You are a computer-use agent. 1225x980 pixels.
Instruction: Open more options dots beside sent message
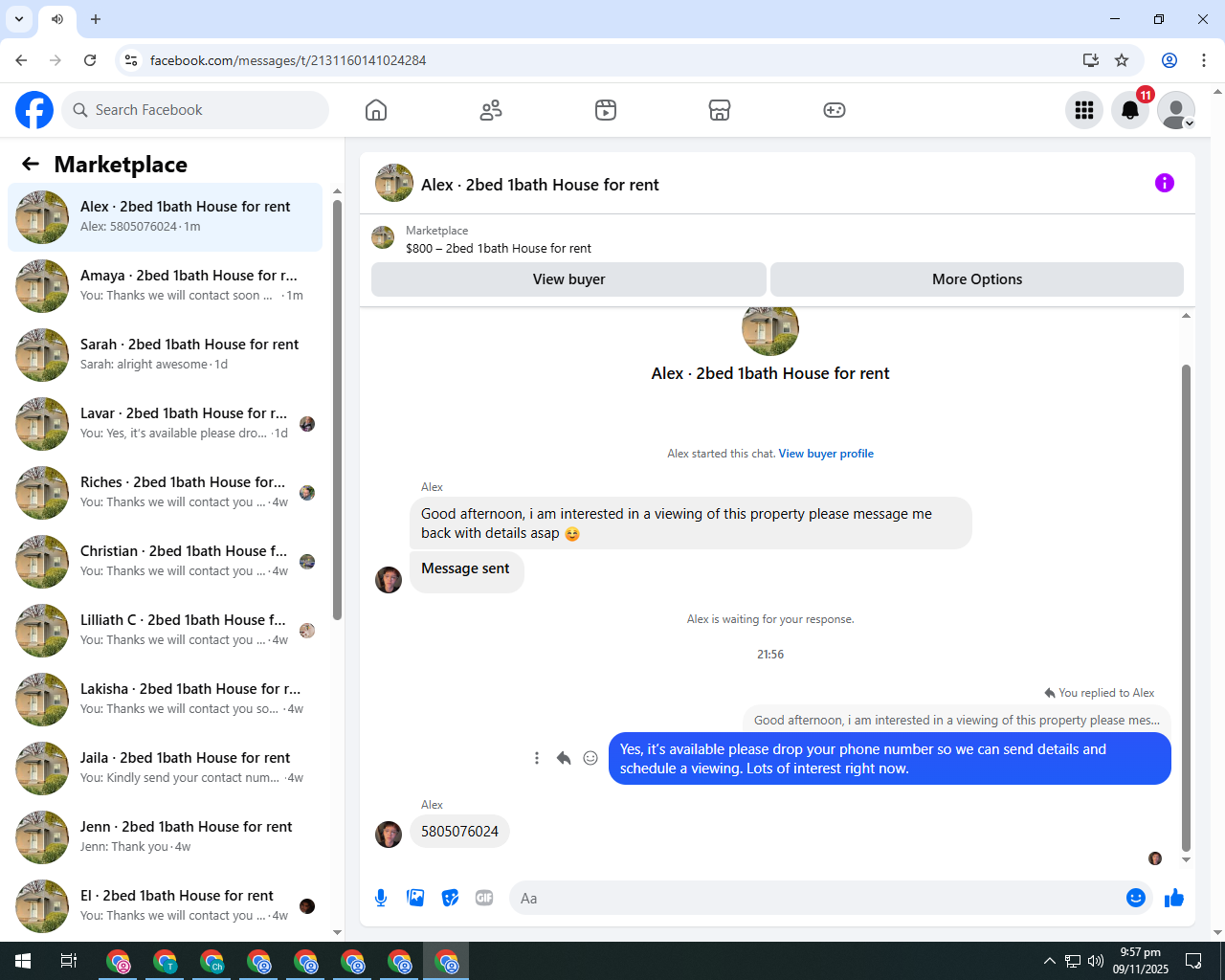click(x=537, y=758)
